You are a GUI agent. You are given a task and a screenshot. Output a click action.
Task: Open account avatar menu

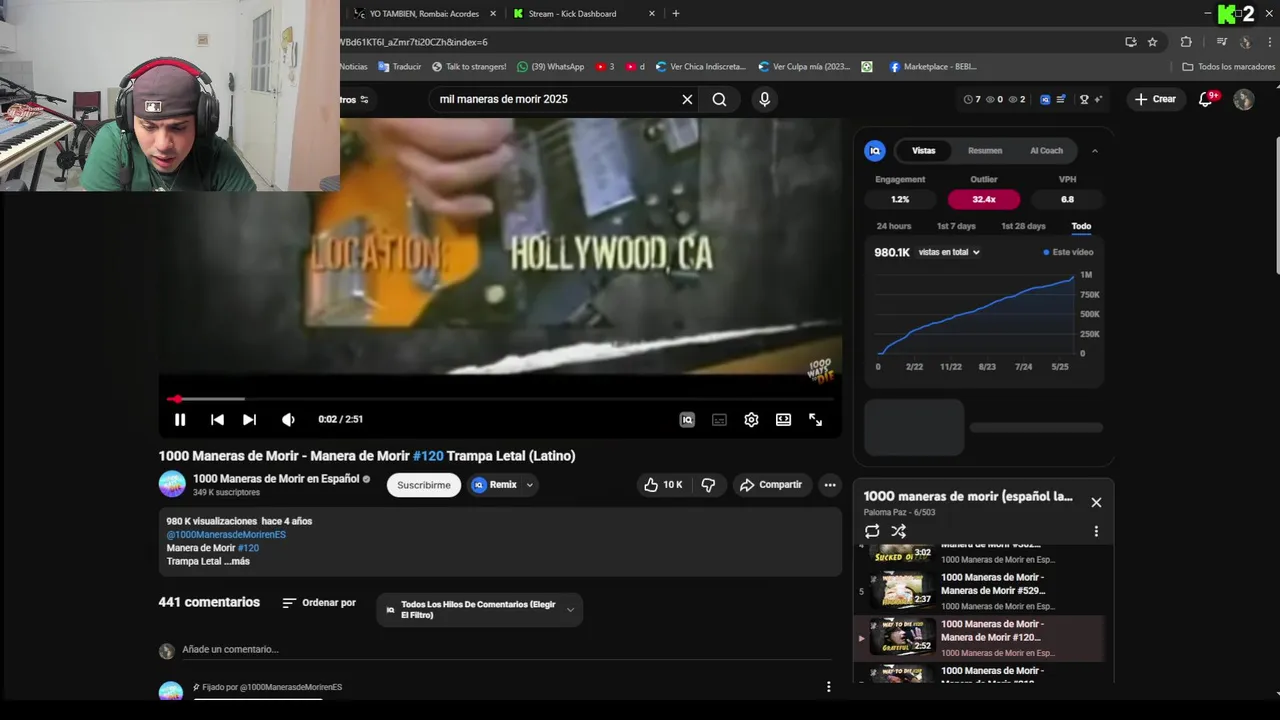[x=1243, y=99]
